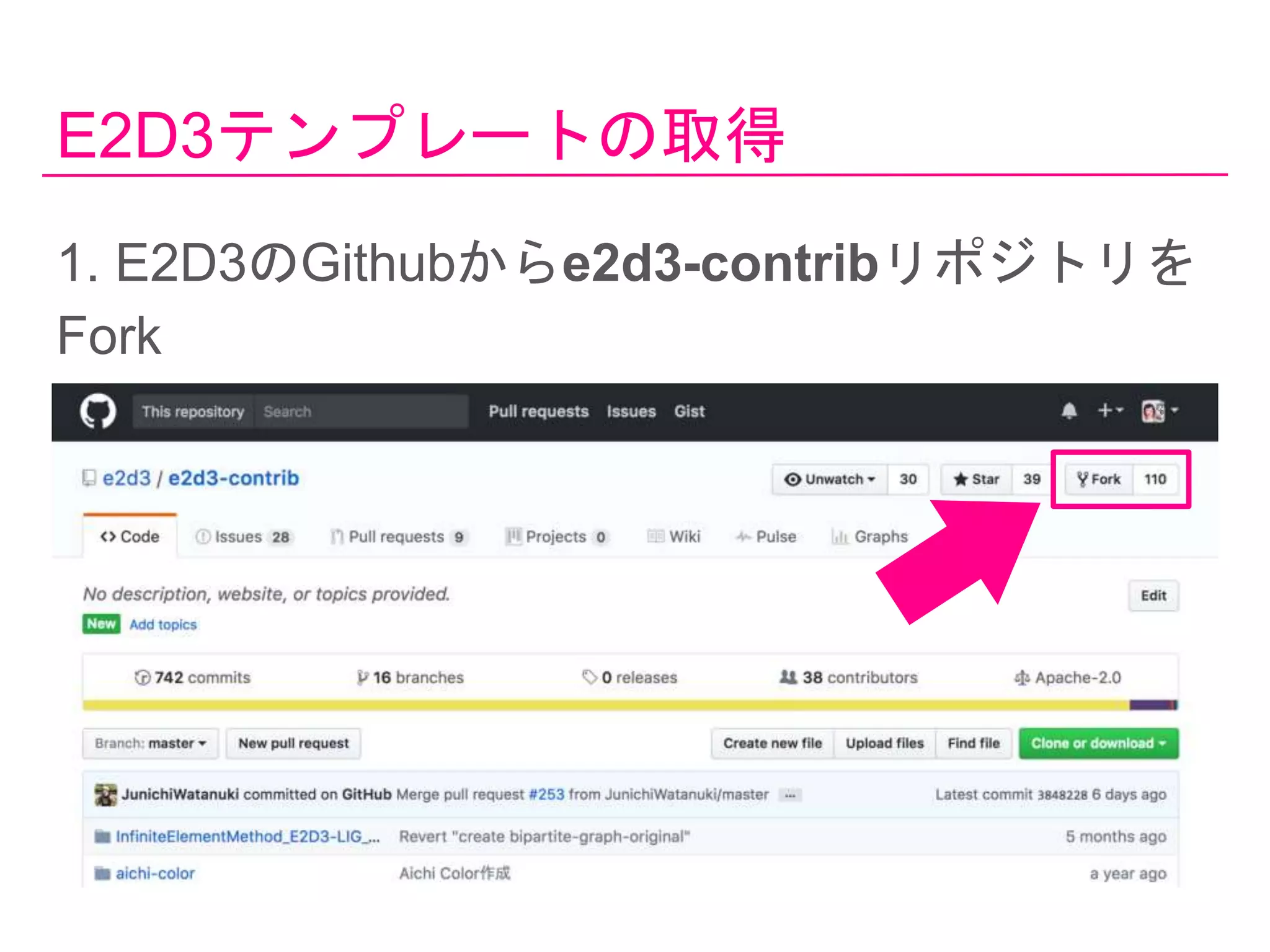
Task: Switch to the Pulse tab
Action: pyautogui.click(x=766, y=537)
